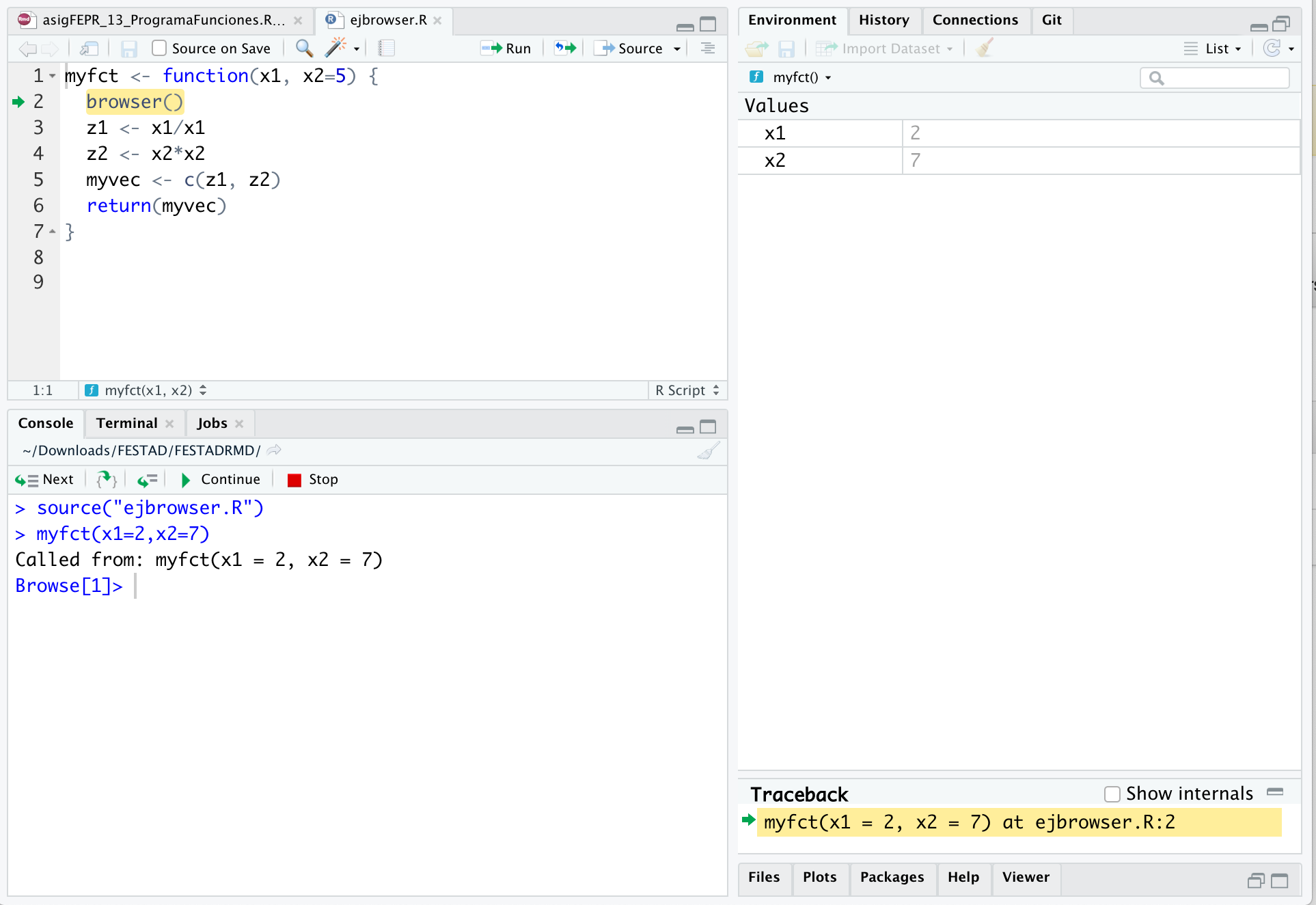Viewport: 1316px width, 905px height.
Task: Maximize the console pane
Action: pos(708,427)
